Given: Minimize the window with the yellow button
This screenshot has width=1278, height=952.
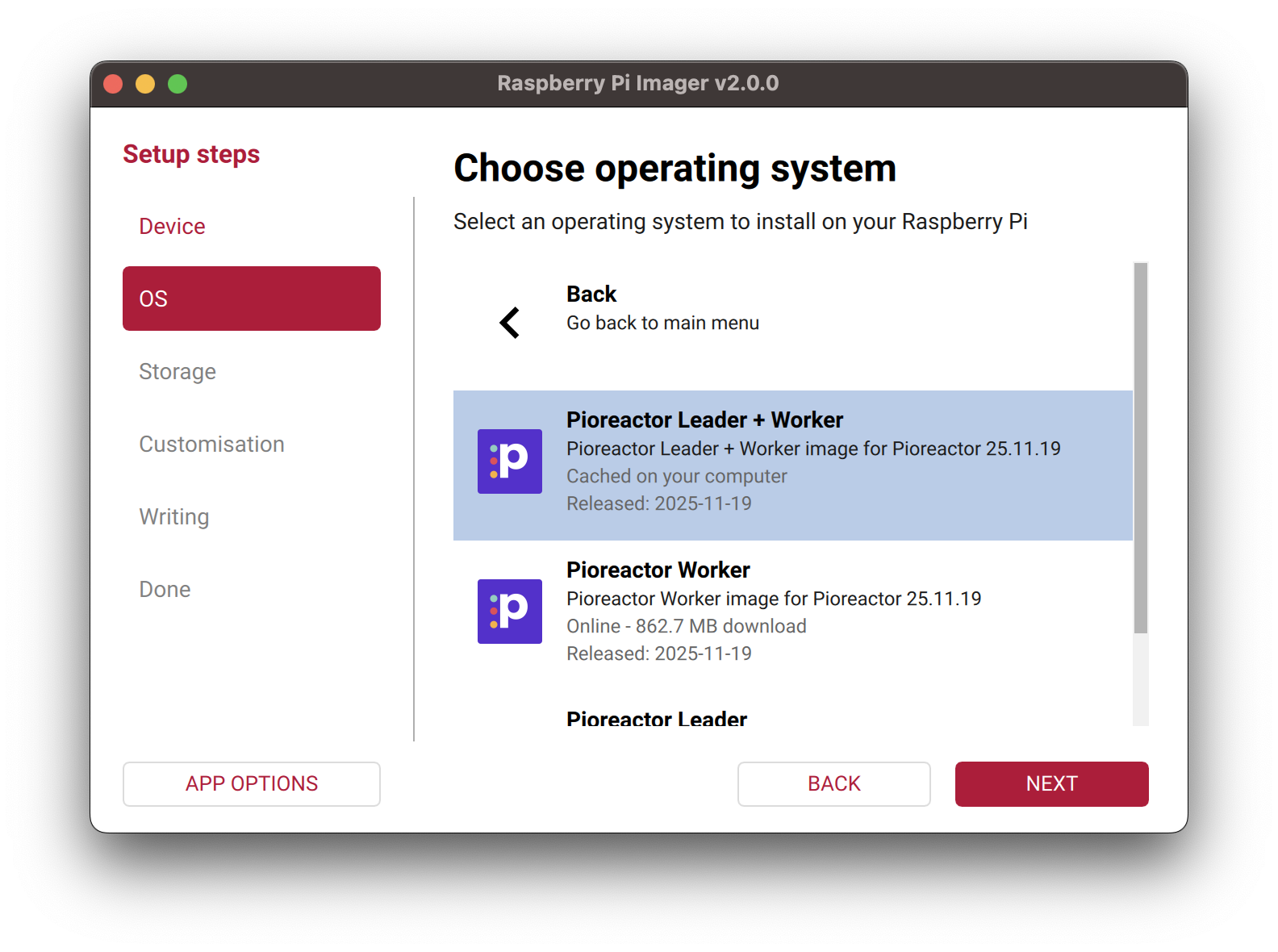Looking at the screenshot, I should [145, 84].
